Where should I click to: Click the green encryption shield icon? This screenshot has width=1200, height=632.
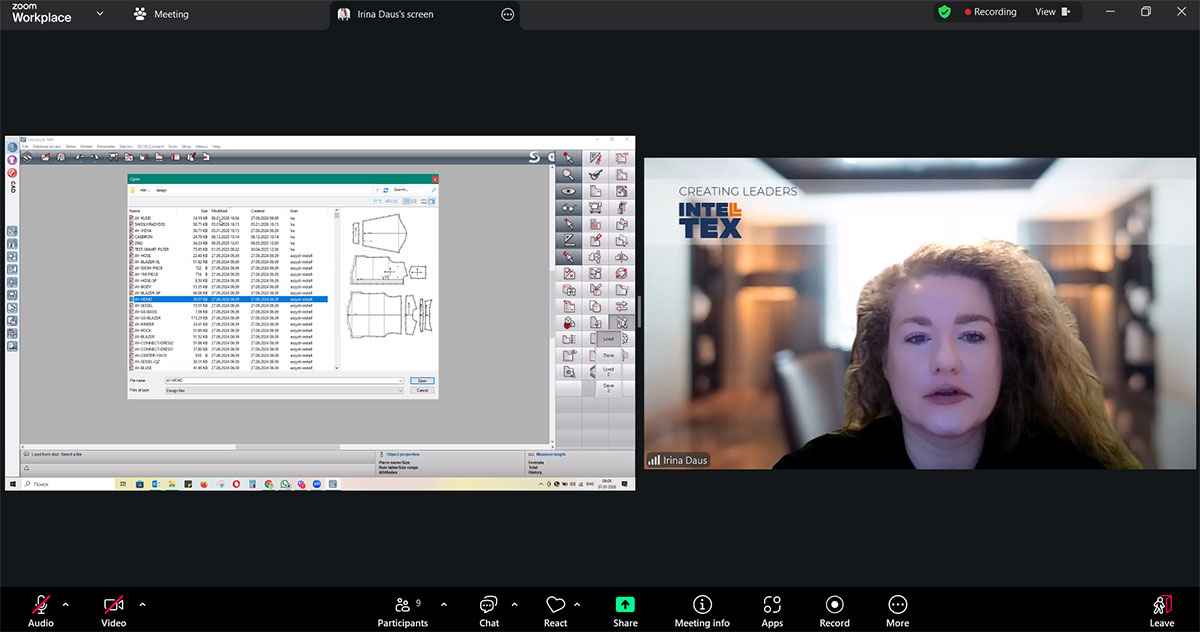click(944, 12)
